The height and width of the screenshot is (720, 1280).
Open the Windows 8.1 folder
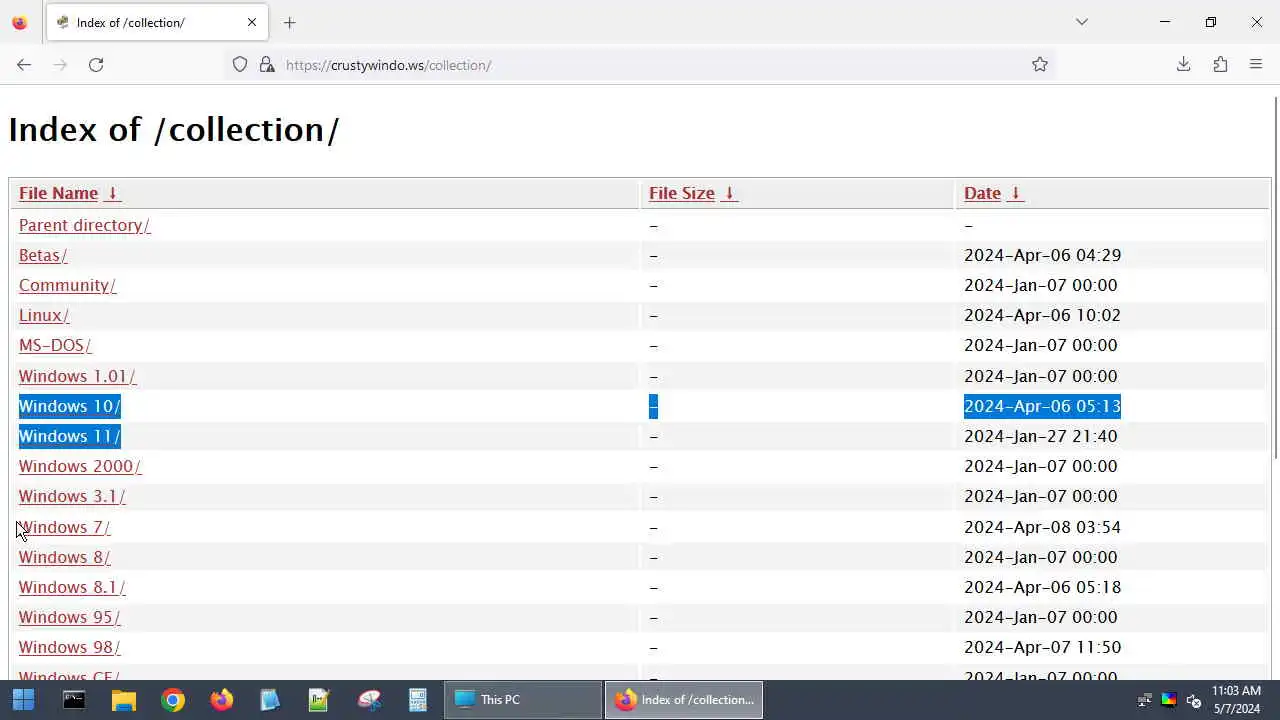point(72,587)
